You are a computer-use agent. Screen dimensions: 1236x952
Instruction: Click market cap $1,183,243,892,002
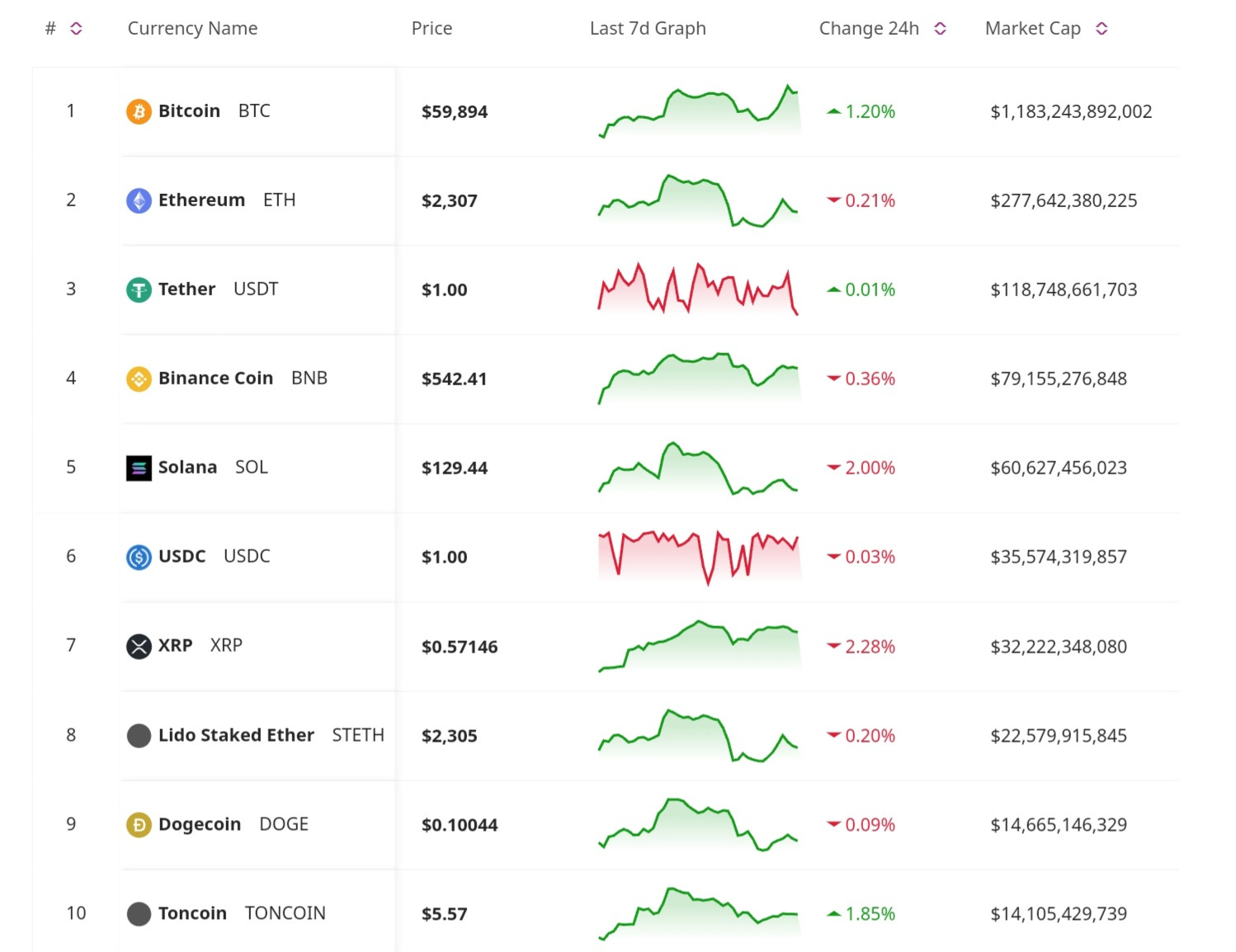(1071, 111)
